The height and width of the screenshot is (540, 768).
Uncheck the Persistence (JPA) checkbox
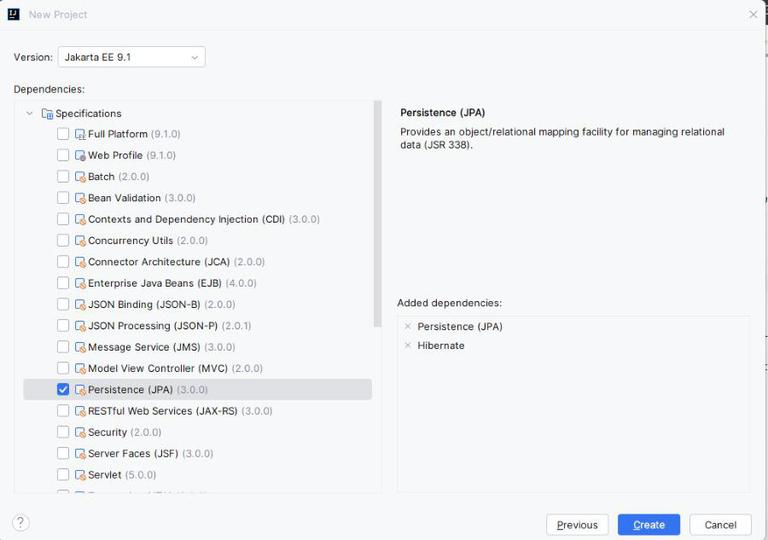(63, 390)
